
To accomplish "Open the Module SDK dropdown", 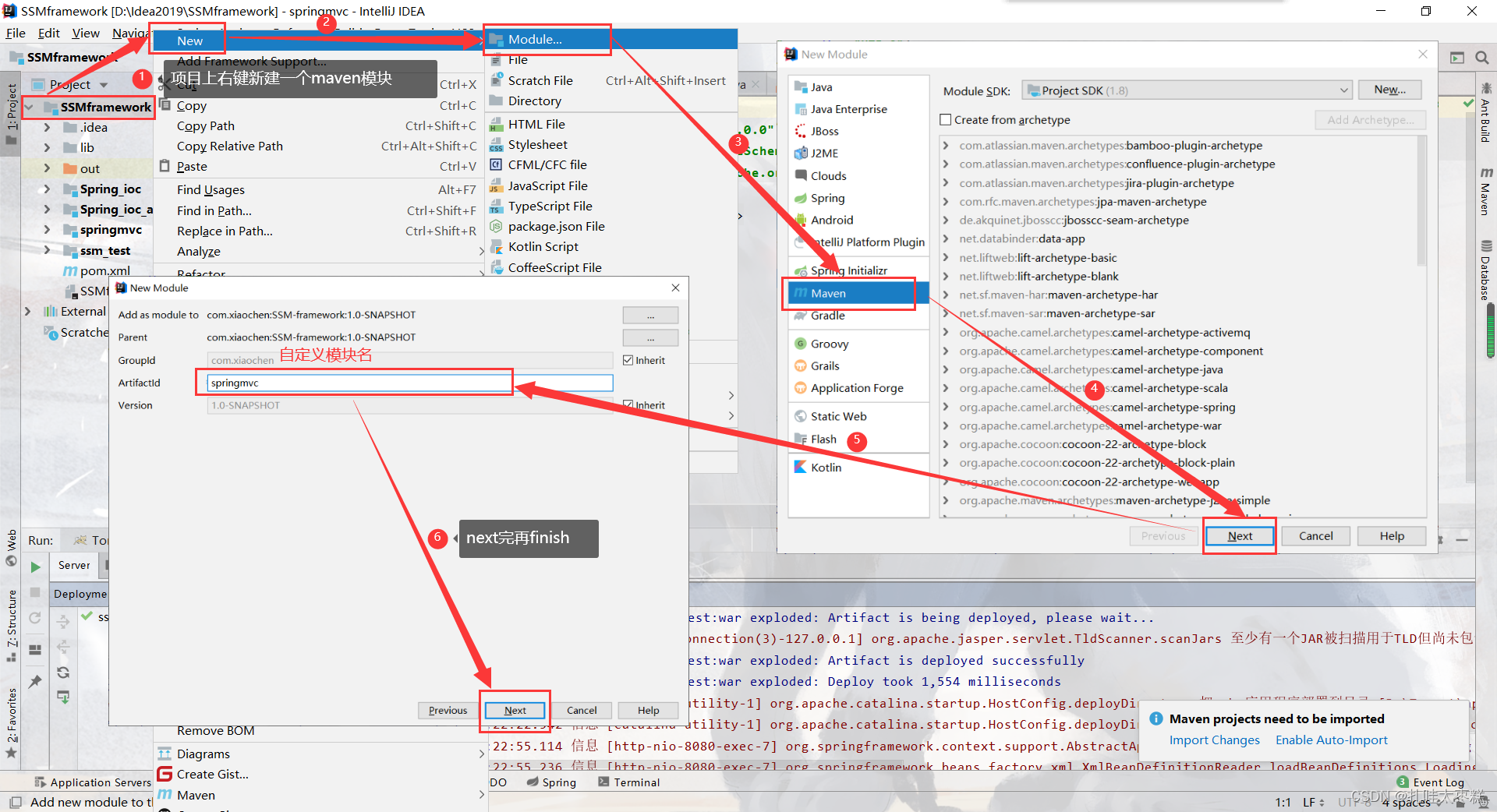I will (x=1187, y=90).
